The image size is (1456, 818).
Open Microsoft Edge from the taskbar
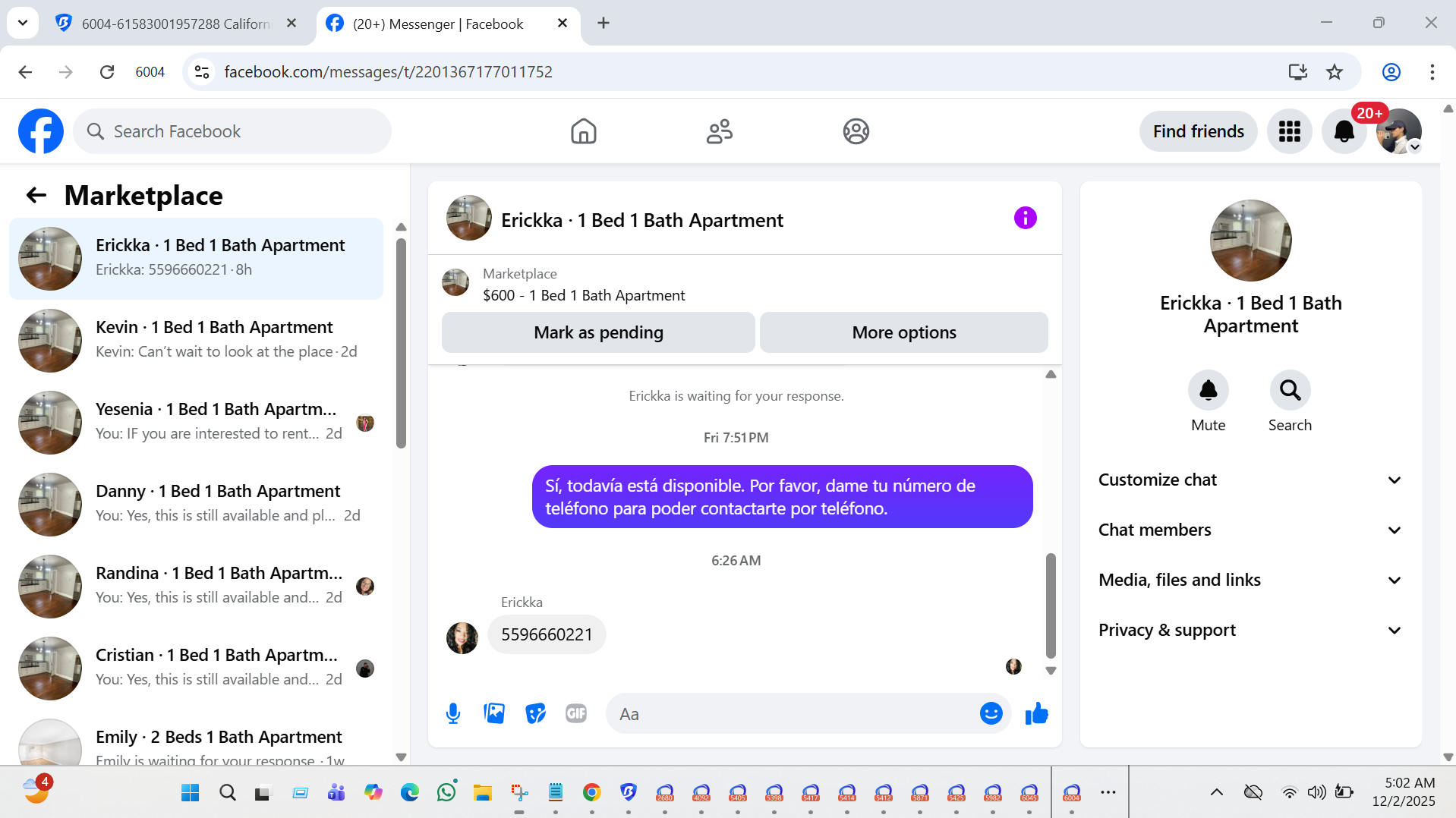[410, 793]
